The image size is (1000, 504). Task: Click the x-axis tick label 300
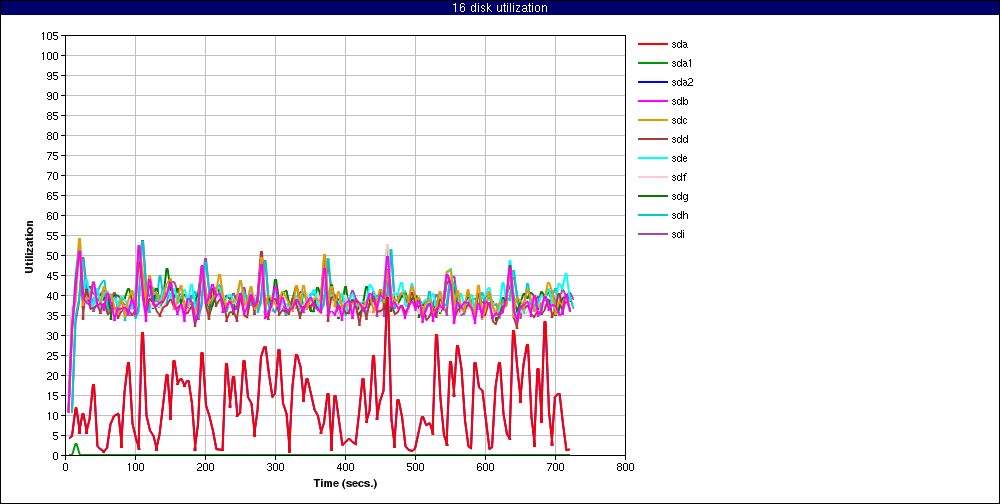point(275,466)
